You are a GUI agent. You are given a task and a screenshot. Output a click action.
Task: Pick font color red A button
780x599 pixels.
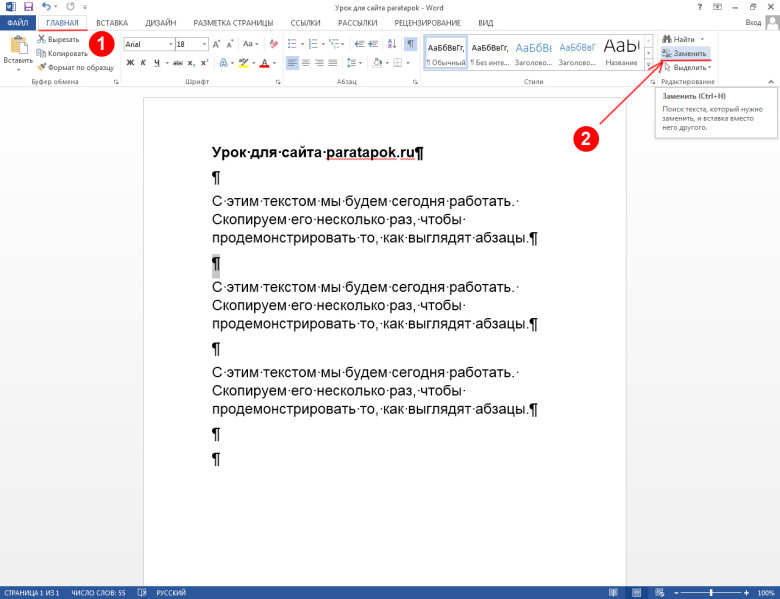pyautogui.click(x=264, y=63)
